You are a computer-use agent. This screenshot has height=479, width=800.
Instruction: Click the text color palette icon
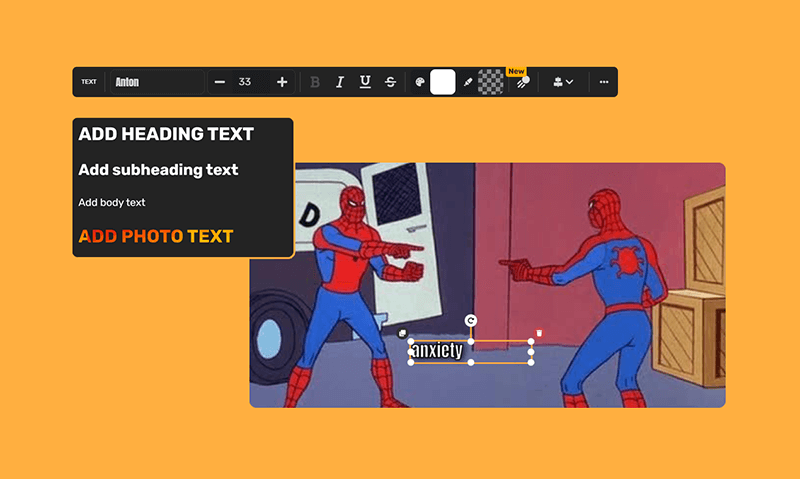coord(420,82)
